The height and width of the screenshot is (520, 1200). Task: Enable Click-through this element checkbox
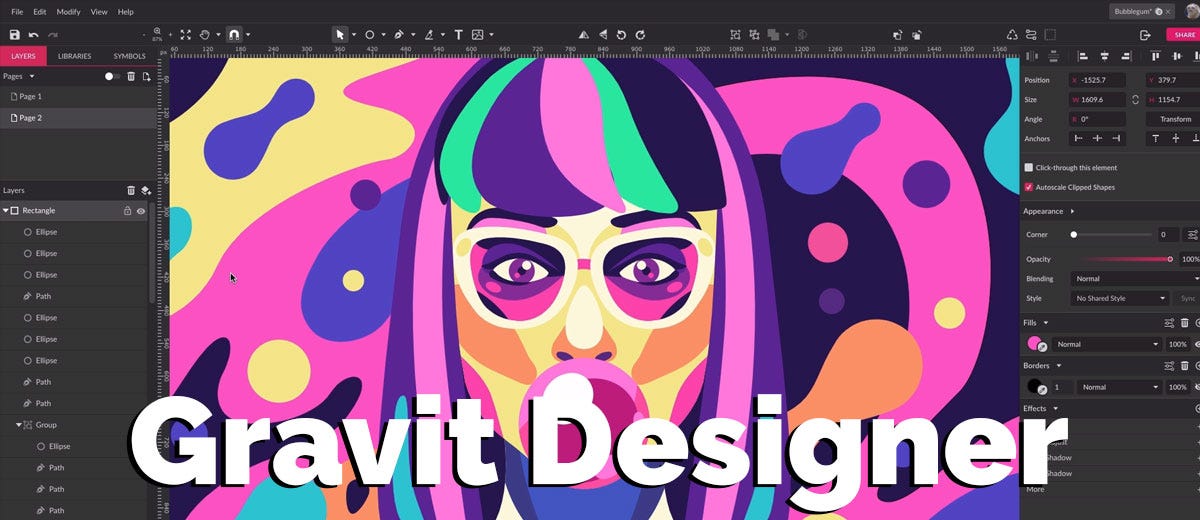(1029, 168)
